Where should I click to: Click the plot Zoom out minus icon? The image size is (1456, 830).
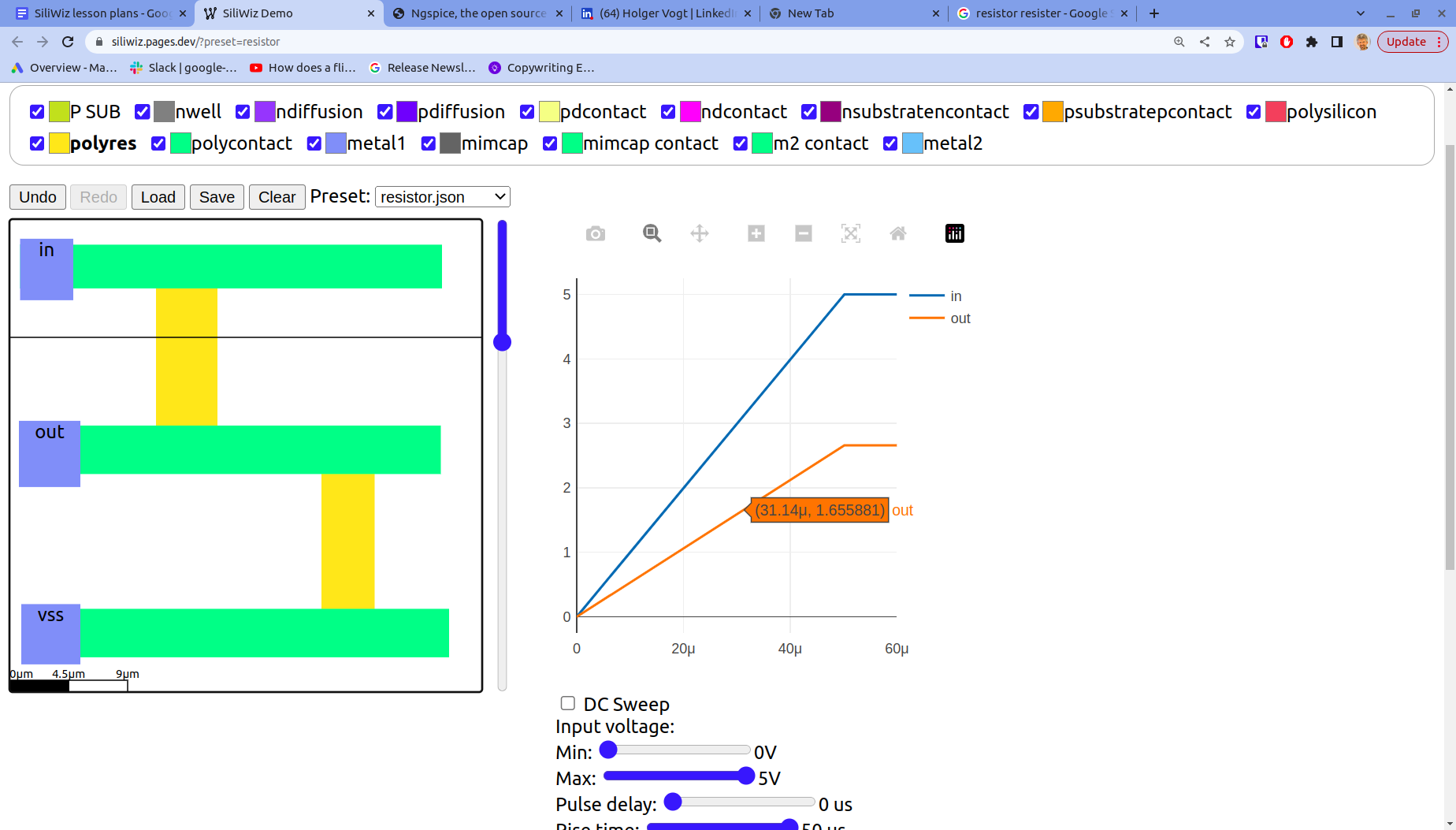pos(804,233)
